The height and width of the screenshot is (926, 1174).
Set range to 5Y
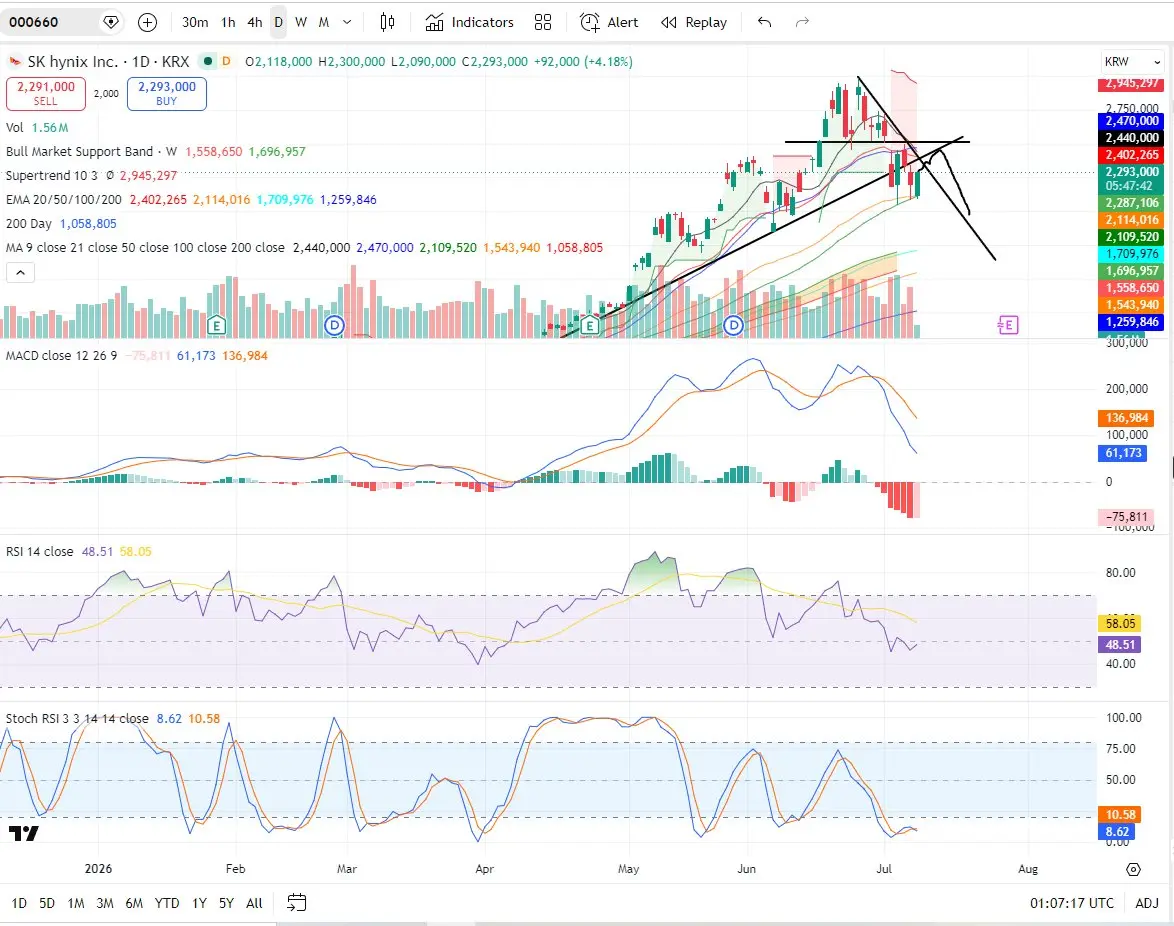(x=226, y=903)
